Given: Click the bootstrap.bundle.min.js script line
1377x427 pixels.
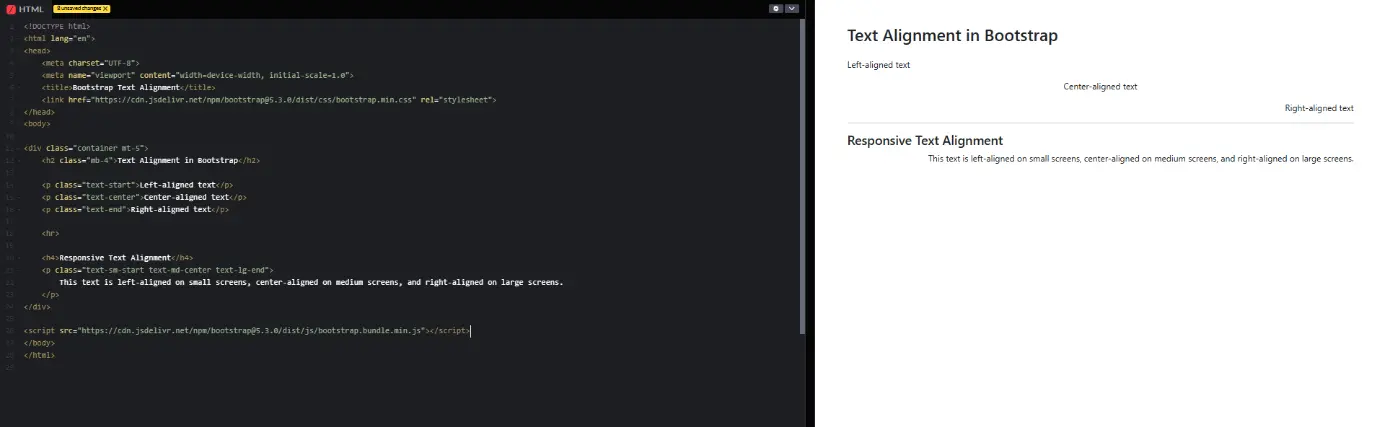Looking at the screenshot, I should [246, 330].
